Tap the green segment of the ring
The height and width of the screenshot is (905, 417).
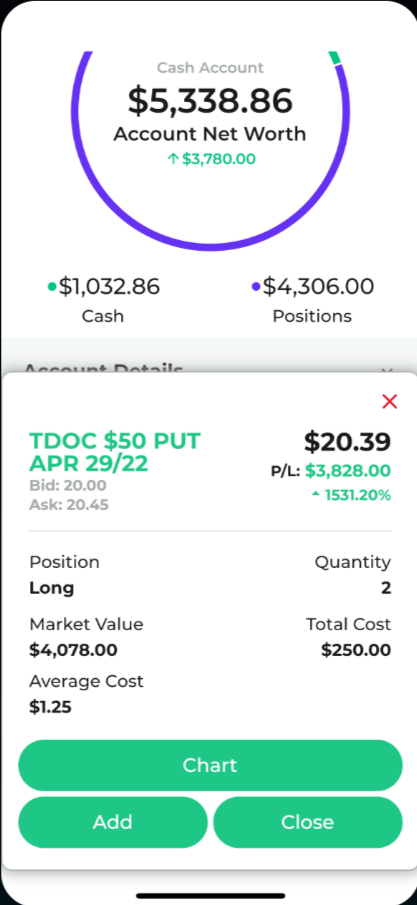335,58
